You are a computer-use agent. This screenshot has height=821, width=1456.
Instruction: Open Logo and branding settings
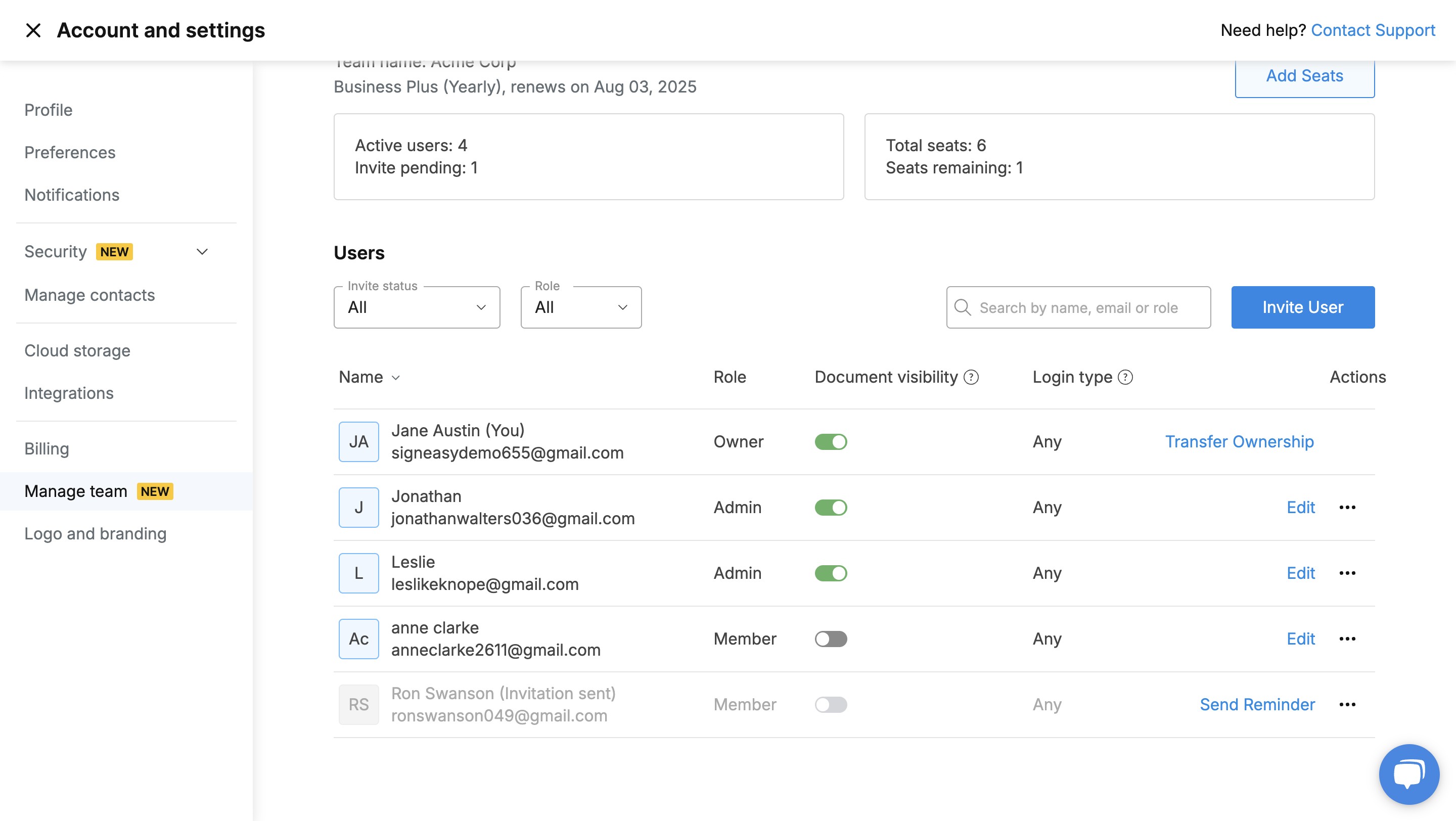coord(95,533)
